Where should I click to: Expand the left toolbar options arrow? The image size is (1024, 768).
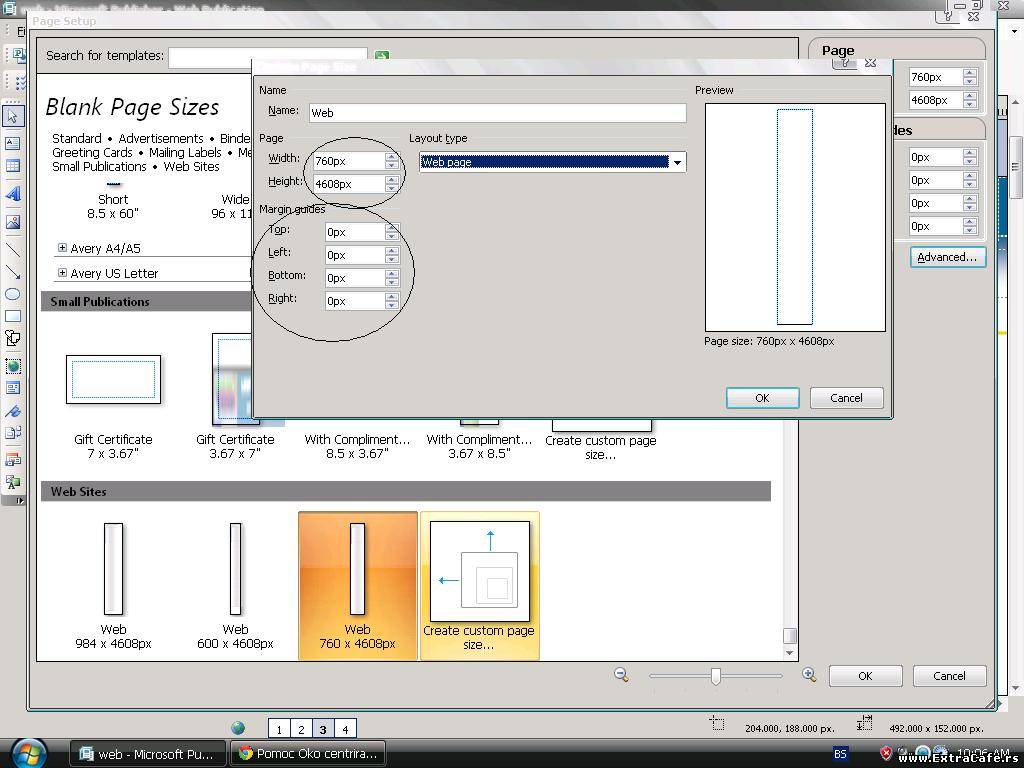point(20,500)
